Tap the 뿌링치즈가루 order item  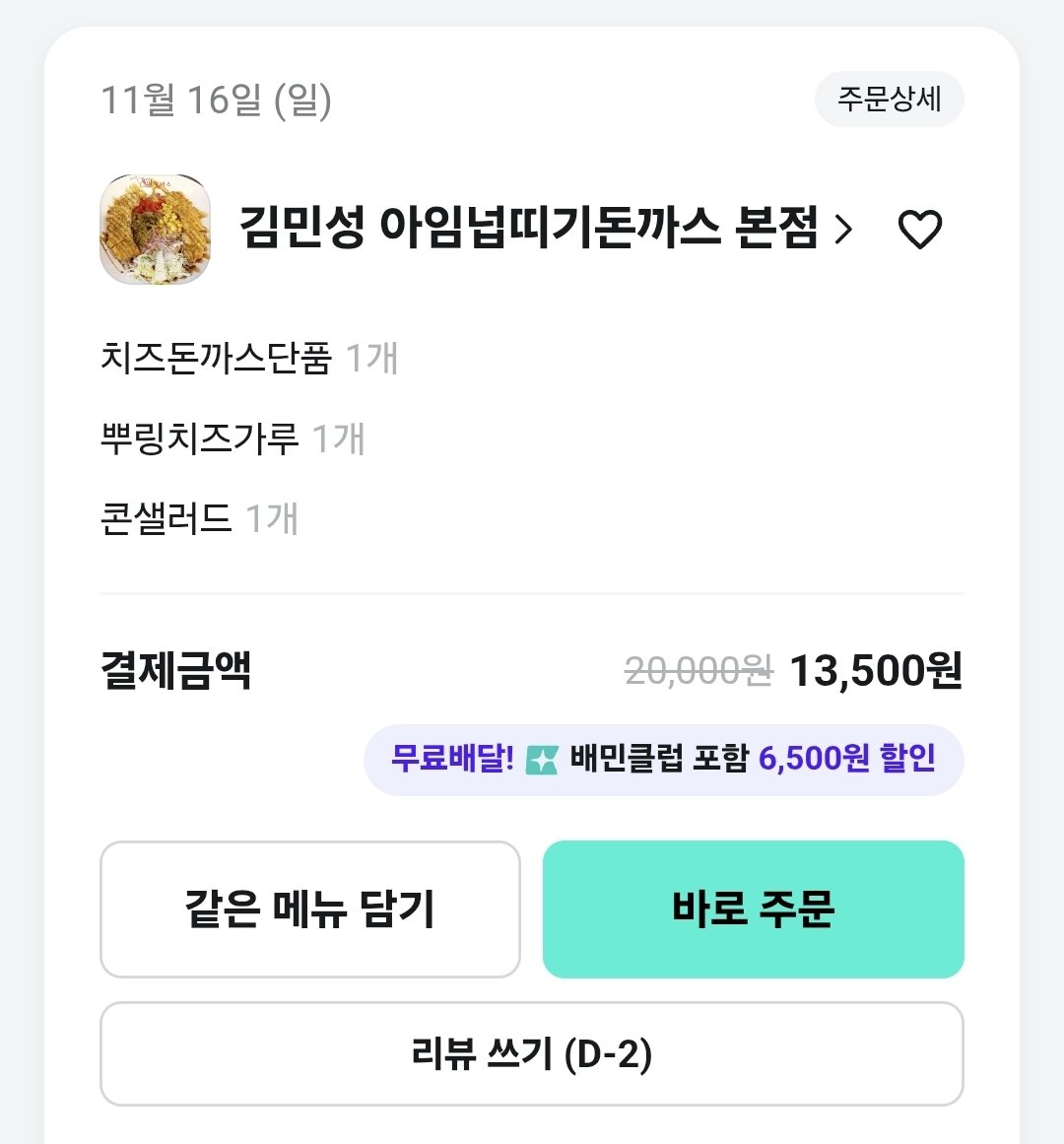tap(200, 438)
